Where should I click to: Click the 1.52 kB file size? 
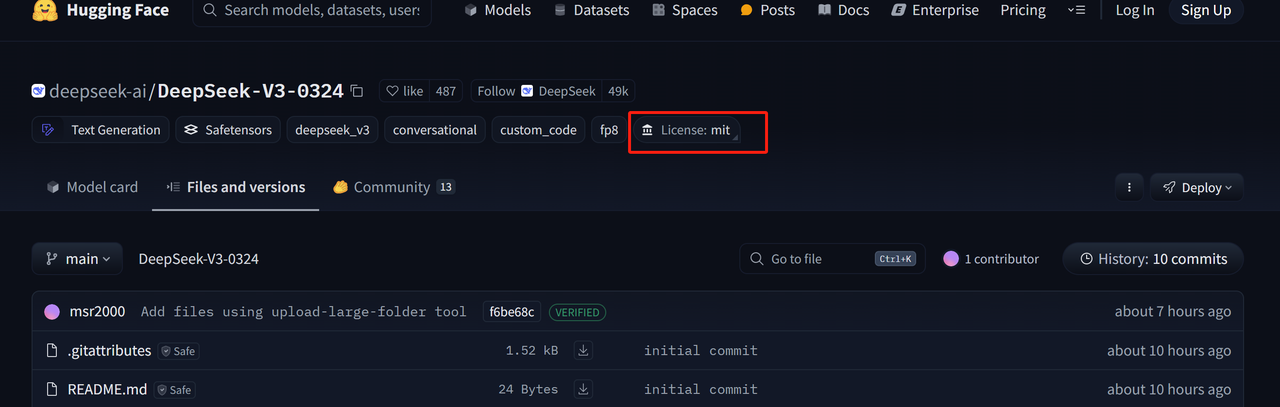click(x=532, y=351)
